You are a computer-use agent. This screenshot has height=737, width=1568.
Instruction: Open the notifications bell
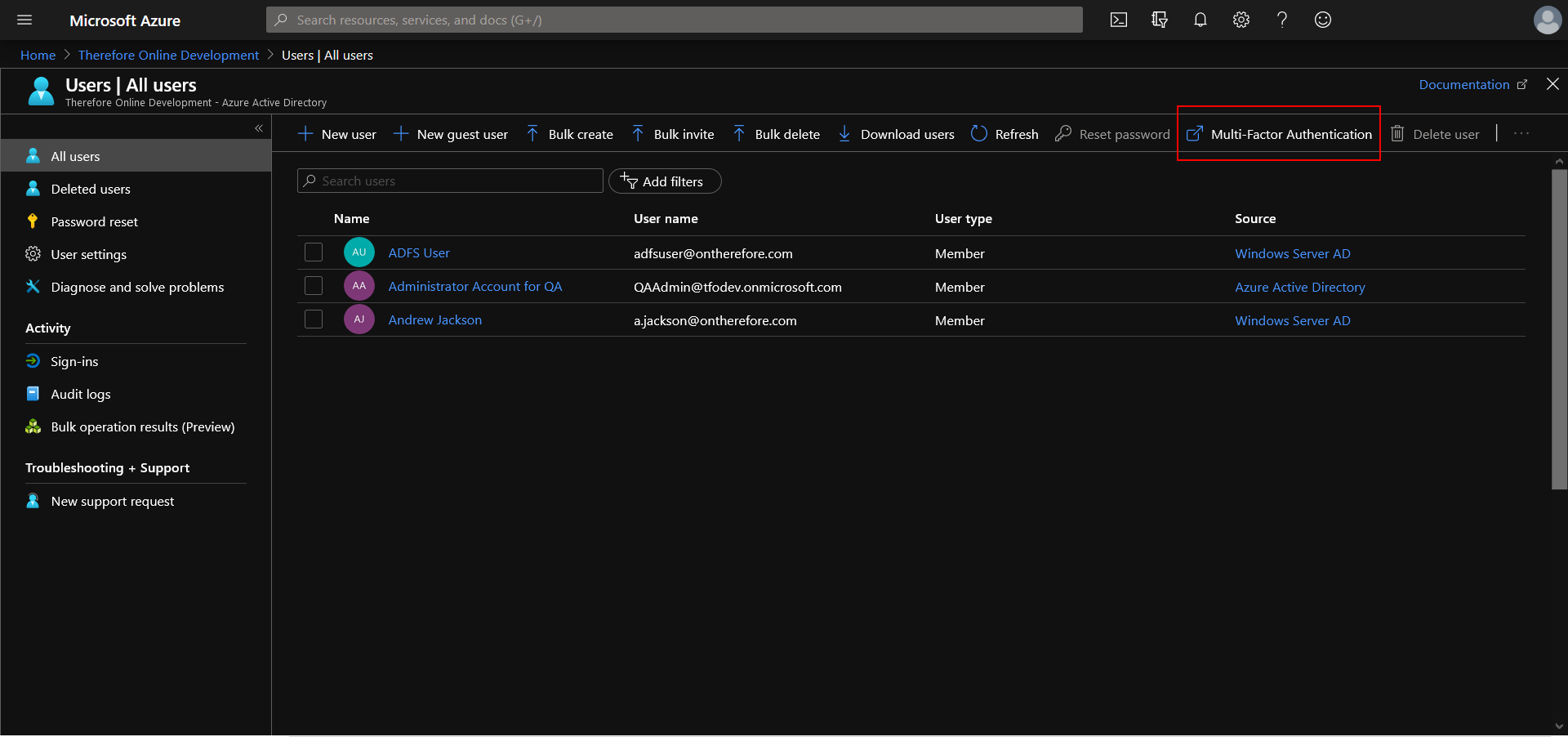coord(1200,20)
